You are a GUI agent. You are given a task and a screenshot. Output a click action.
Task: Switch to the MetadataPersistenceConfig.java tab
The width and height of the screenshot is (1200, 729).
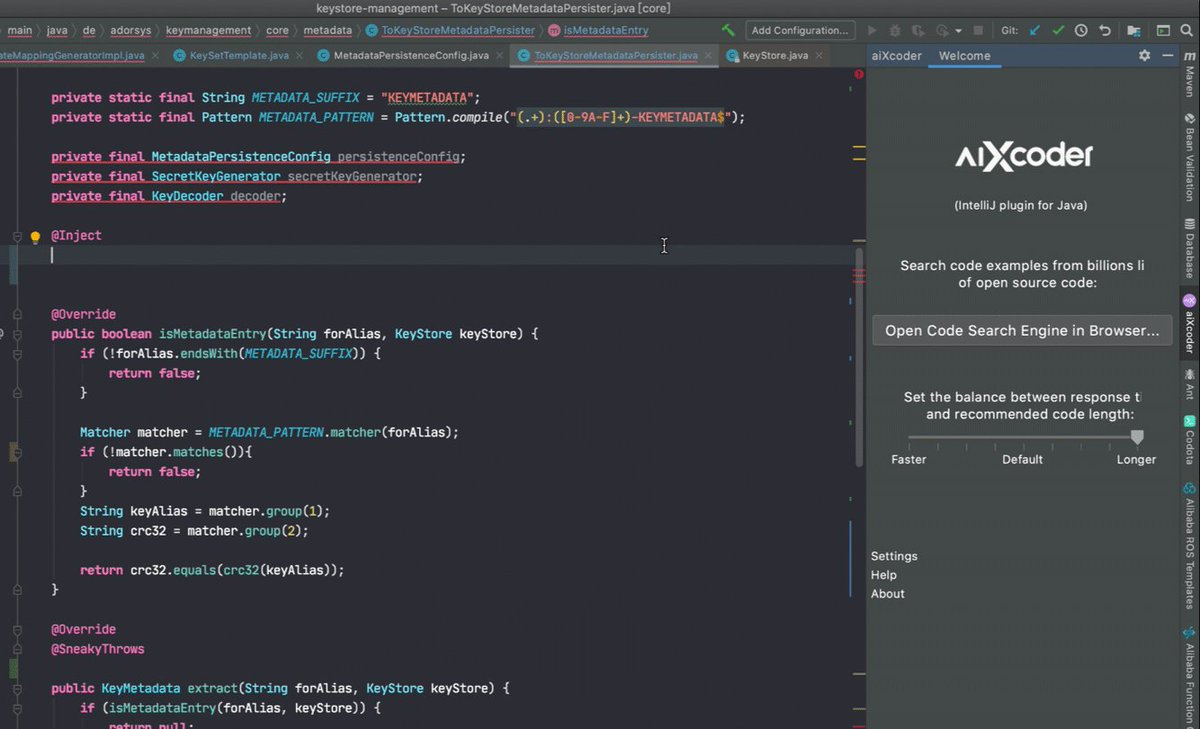410,56
